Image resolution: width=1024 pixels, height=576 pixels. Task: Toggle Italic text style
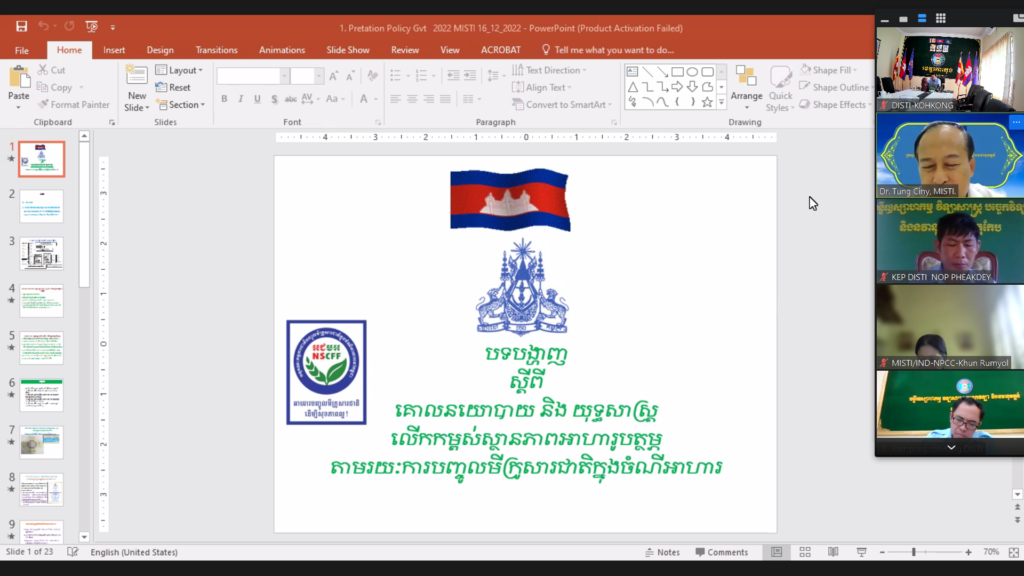(240, 99)
